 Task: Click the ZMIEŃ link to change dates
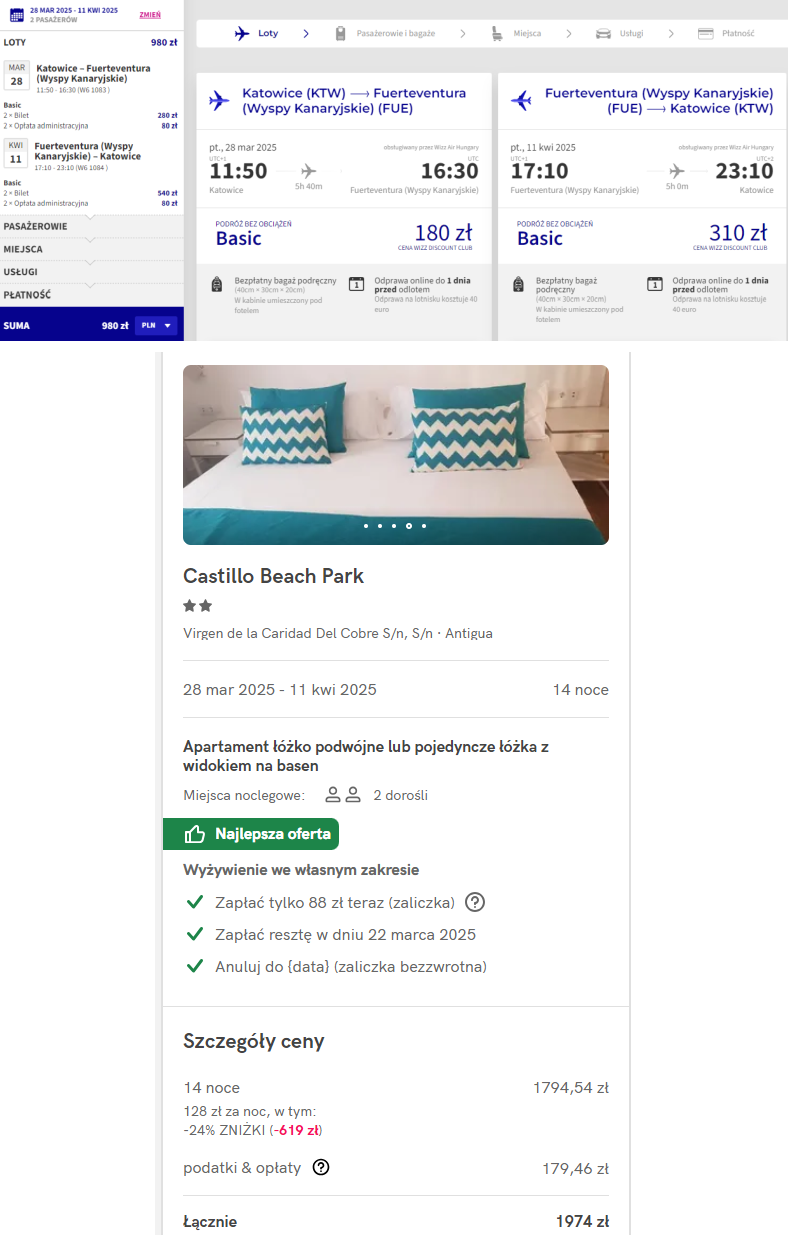pyautogui.click(x=149, y=15)
